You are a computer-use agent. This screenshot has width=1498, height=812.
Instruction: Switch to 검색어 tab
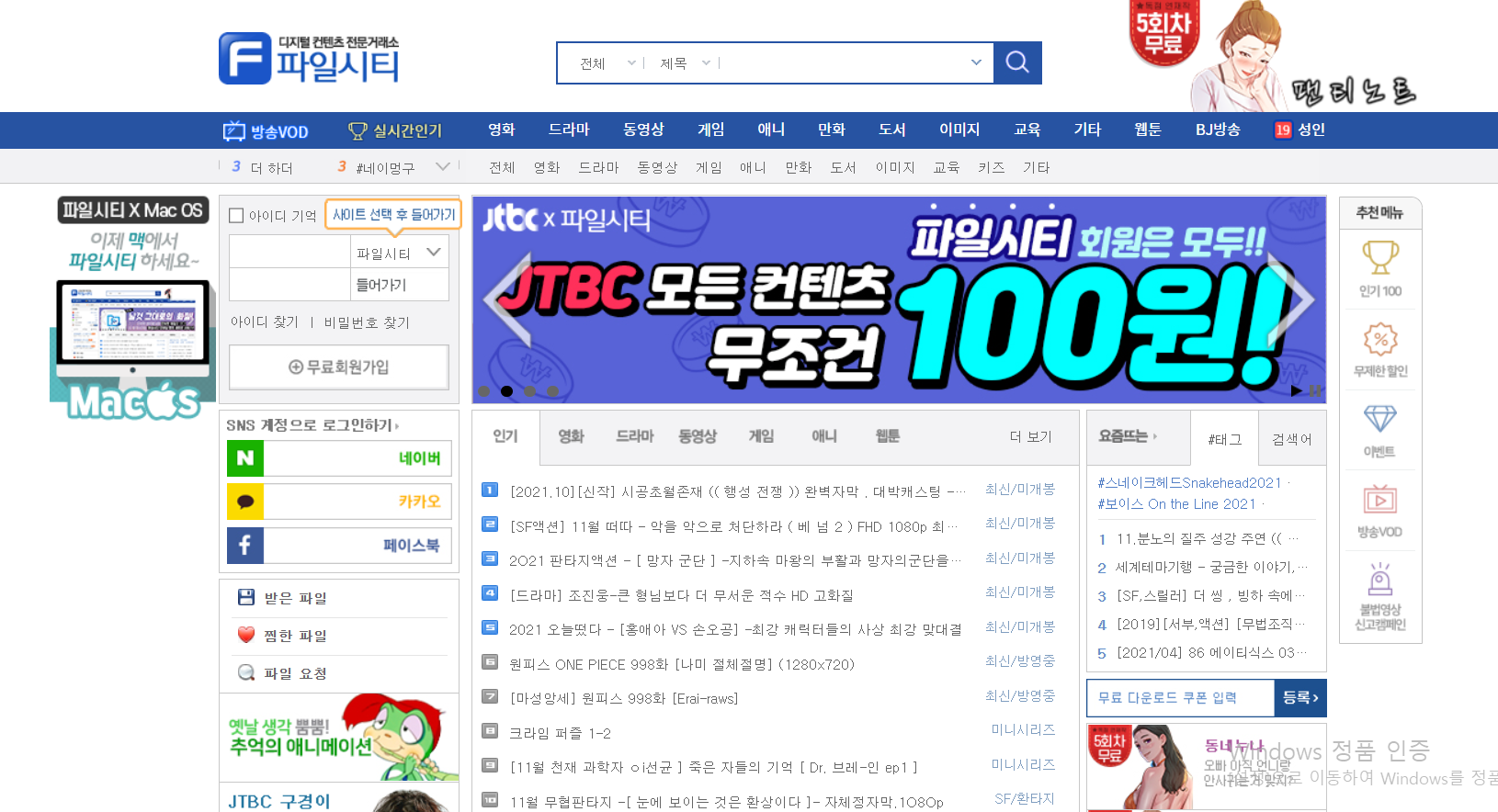coord(1292,440)
